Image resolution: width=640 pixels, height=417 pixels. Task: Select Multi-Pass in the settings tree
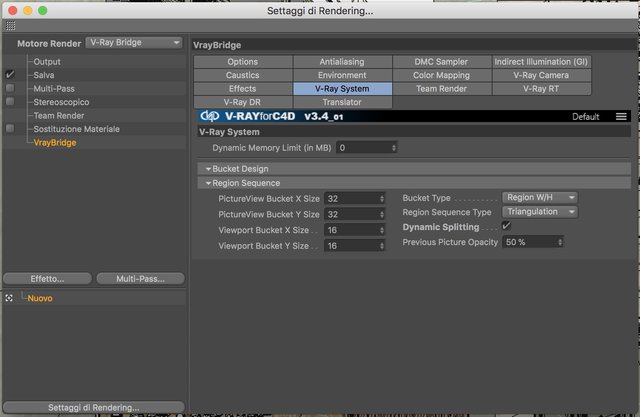coord(54,89)
